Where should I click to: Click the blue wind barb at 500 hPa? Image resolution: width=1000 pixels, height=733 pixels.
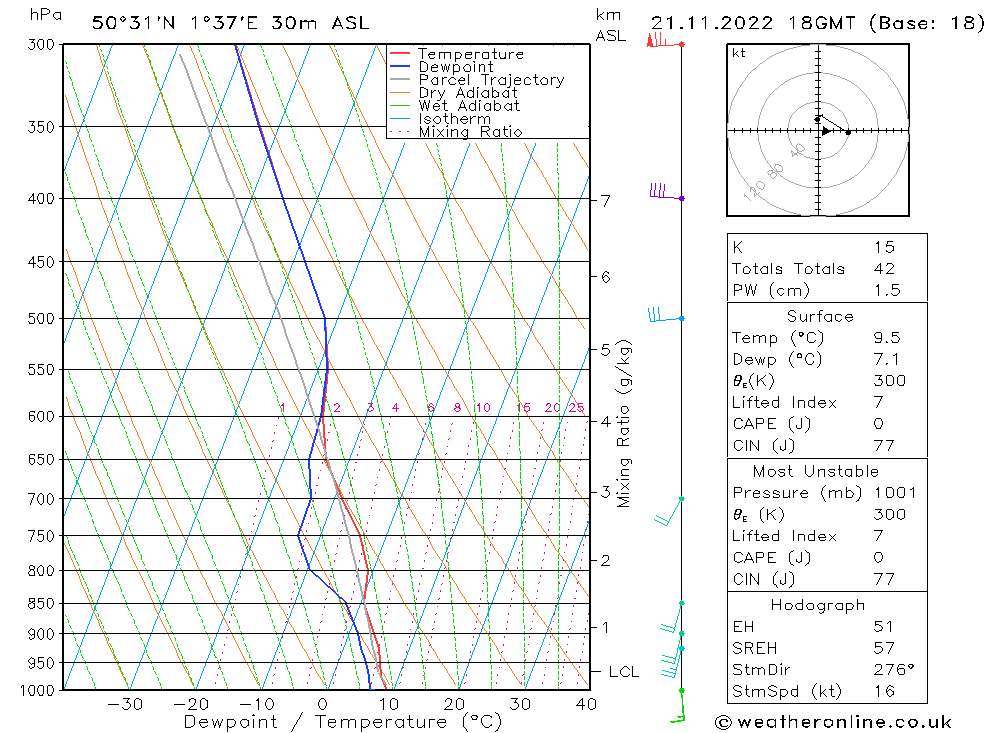[666, 315]
